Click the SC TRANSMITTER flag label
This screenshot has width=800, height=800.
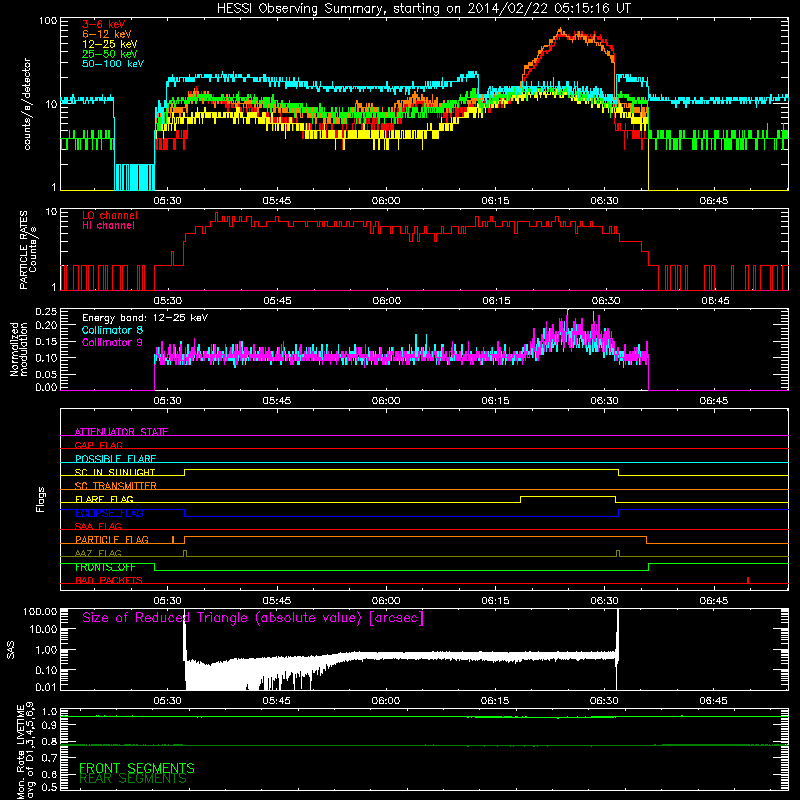click(115, 486)
